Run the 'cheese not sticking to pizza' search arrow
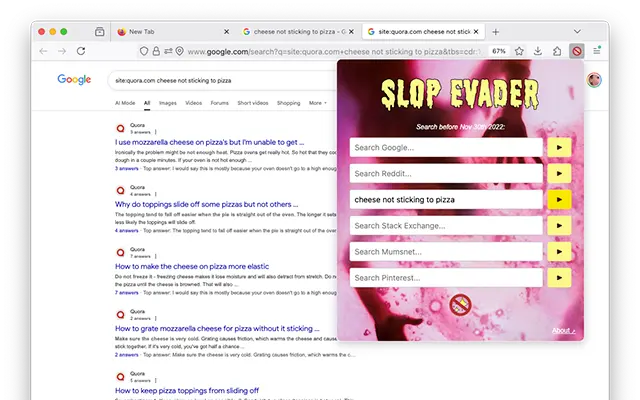This screenshot has height=400, width=640. pos(559,200)
